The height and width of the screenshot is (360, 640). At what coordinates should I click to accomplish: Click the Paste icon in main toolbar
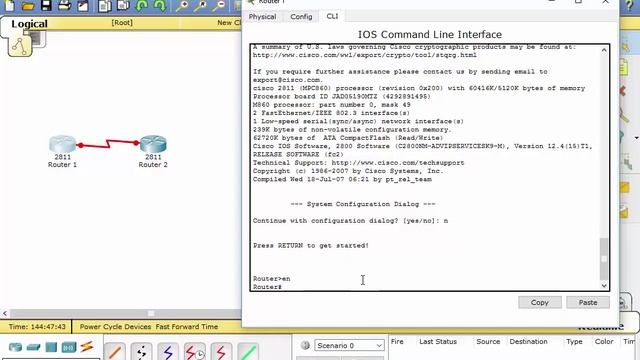click(123, 5)
